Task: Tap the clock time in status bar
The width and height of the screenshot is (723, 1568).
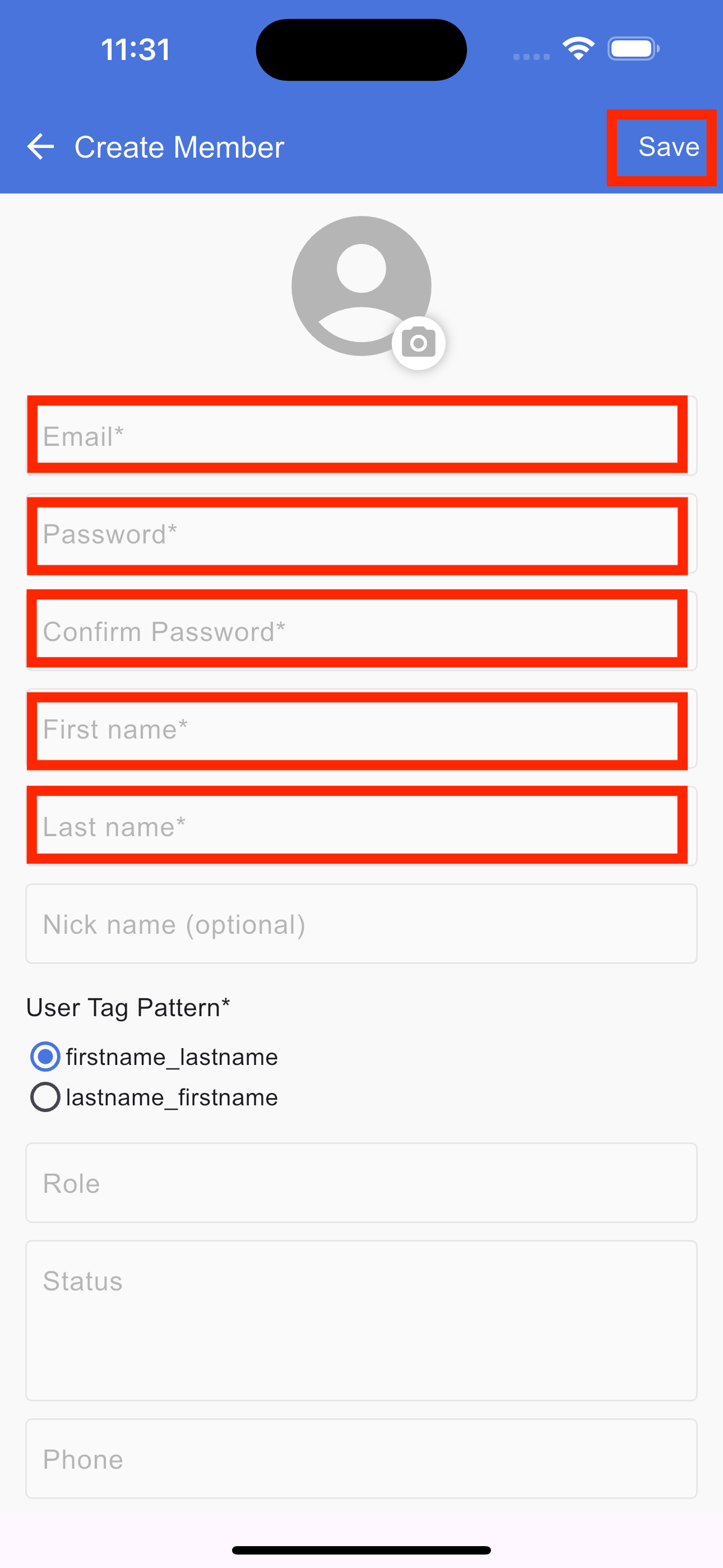Action: [x=135, y=49]
